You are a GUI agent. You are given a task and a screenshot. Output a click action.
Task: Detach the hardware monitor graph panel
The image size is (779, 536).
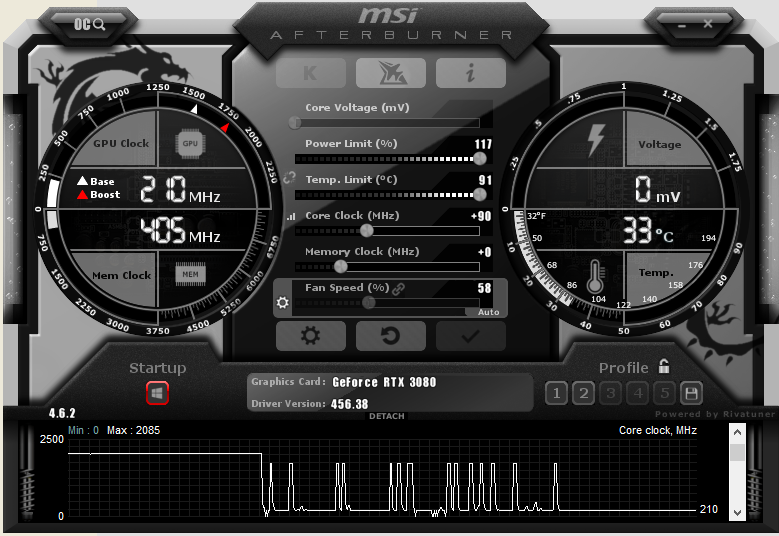[x=387, y=416]
